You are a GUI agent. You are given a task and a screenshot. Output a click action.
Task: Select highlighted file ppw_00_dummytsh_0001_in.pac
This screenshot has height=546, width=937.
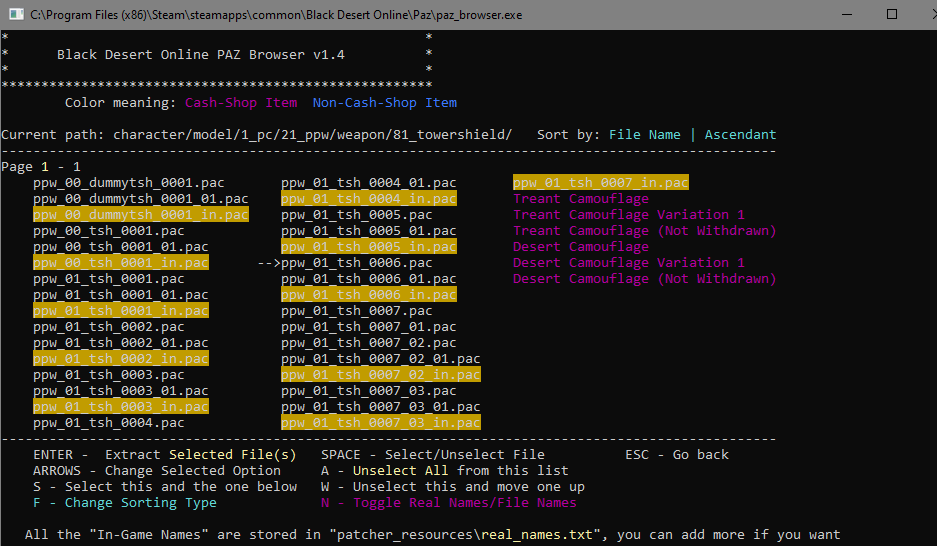tap(140, 215)
